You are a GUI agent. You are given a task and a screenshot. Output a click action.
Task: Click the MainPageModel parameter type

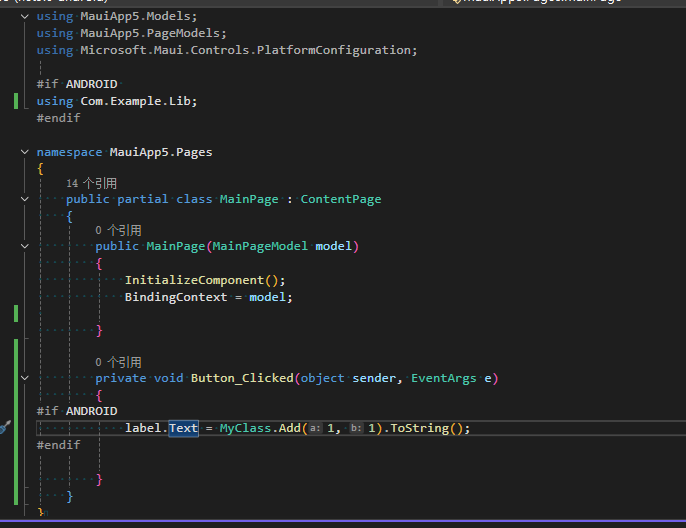pos(260,246)
